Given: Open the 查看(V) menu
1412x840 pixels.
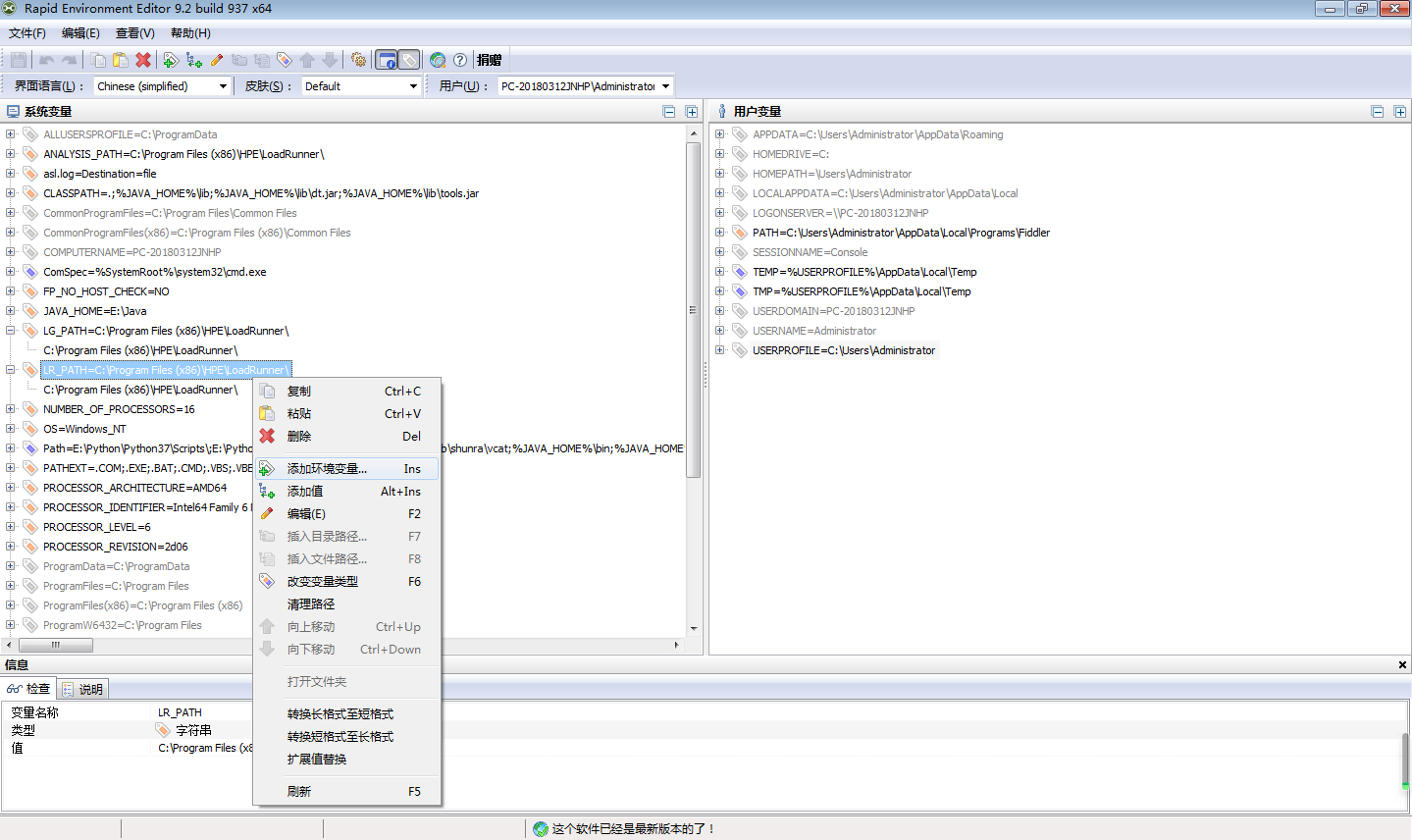Looking at the screenshot, I should [x=134, y=32].
